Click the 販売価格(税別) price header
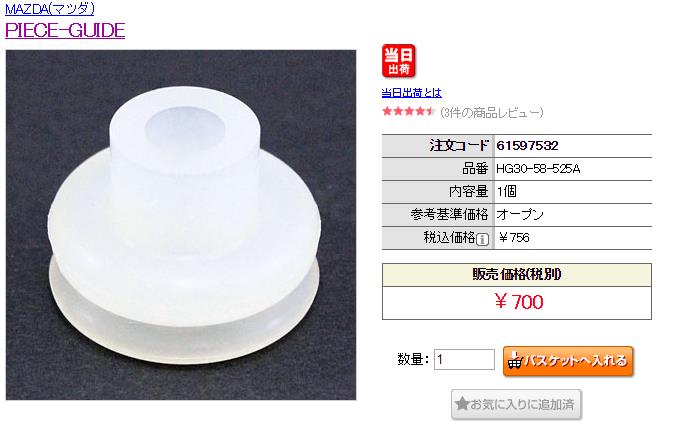Screen dimensions: 694x433 pyautogui.click(x=517, y=275)
